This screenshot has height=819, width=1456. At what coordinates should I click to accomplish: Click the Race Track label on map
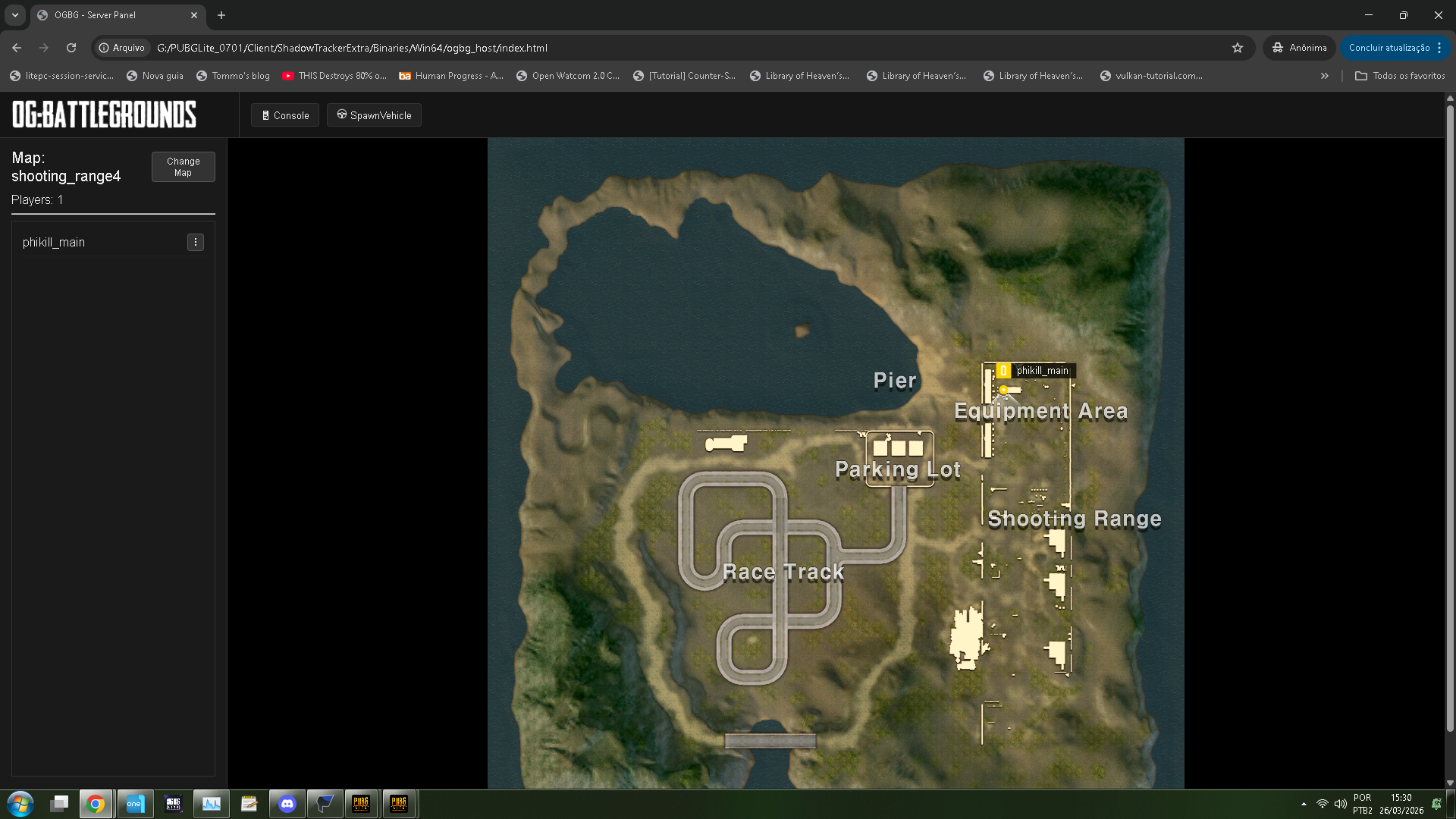click(783, 572)
